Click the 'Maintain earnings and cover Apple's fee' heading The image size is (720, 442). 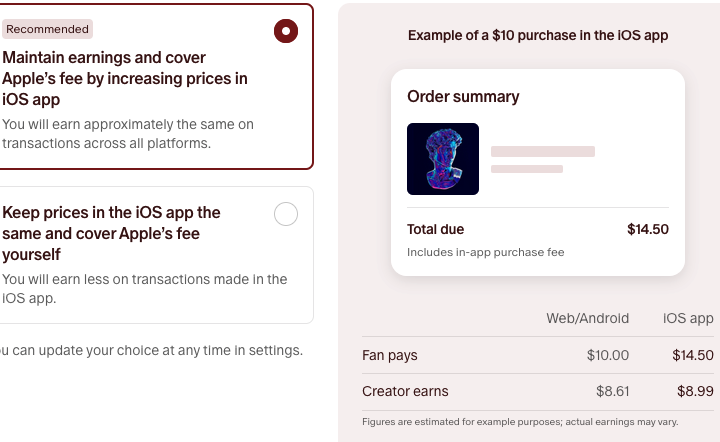[x=125, y=78]
